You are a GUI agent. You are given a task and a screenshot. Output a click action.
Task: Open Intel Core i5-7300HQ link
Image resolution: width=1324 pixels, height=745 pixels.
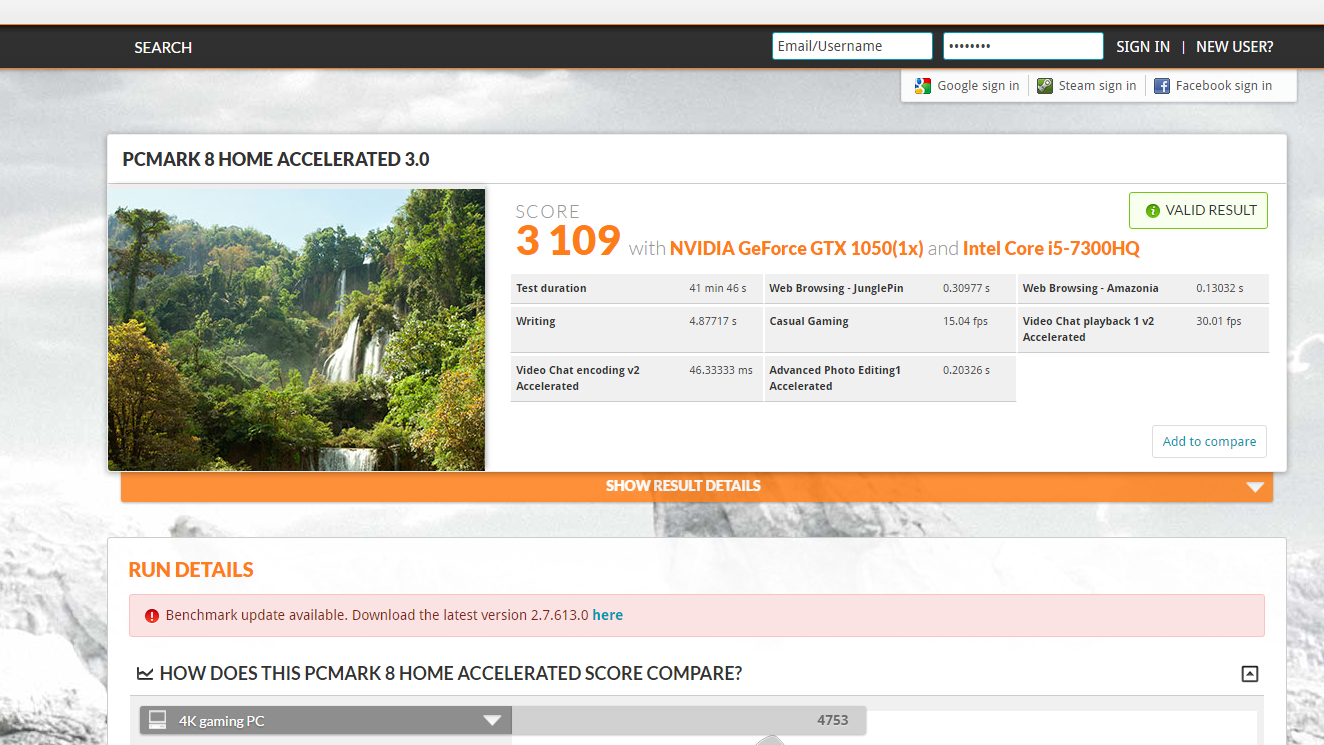click(1051, 248)
